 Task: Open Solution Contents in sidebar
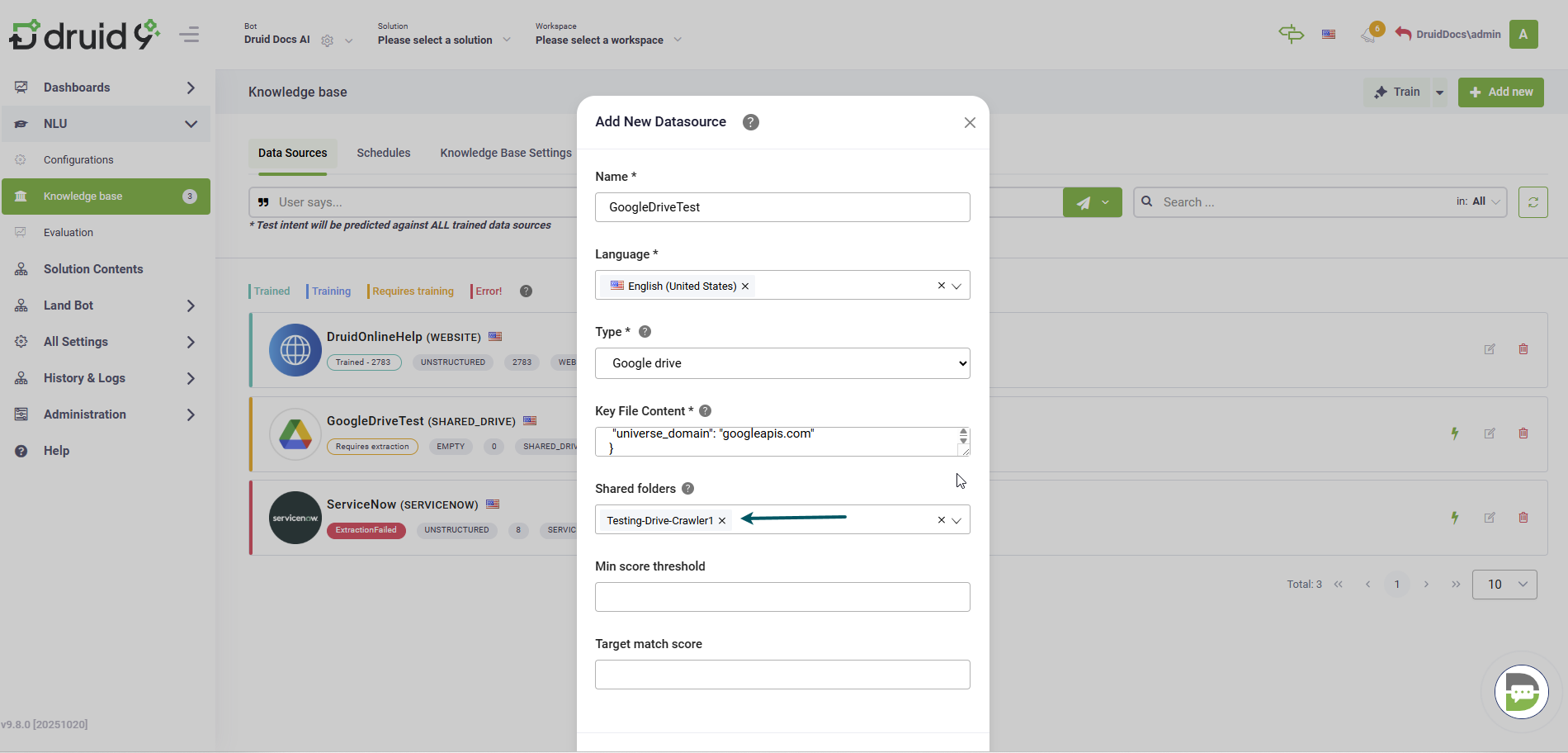click(93, 269)
